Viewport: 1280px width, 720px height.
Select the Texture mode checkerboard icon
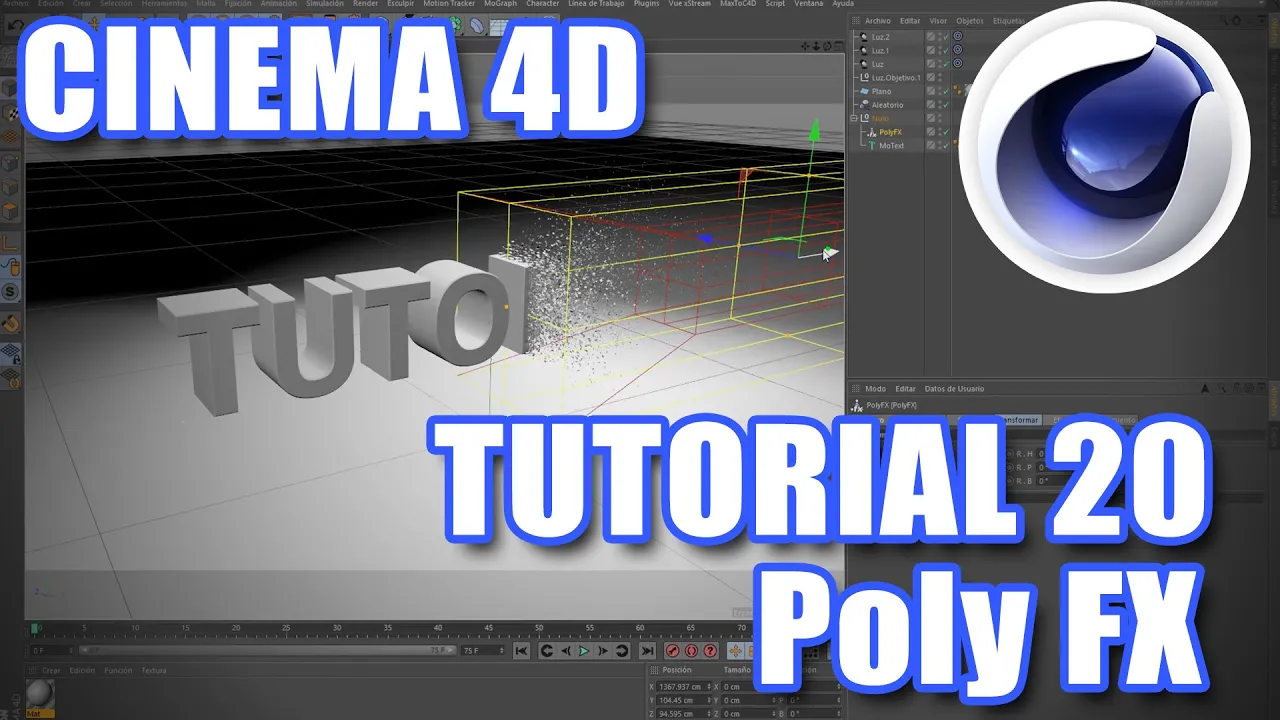pyautogui.click(x=10, y=112)
